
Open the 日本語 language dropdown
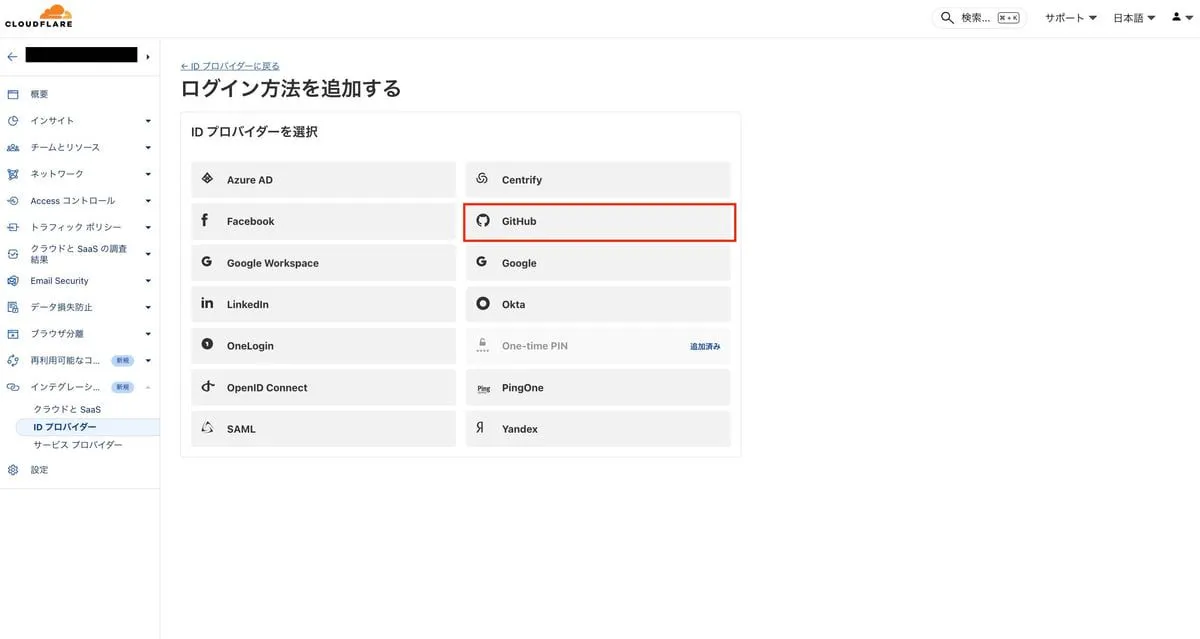(x=1134, y=18)
